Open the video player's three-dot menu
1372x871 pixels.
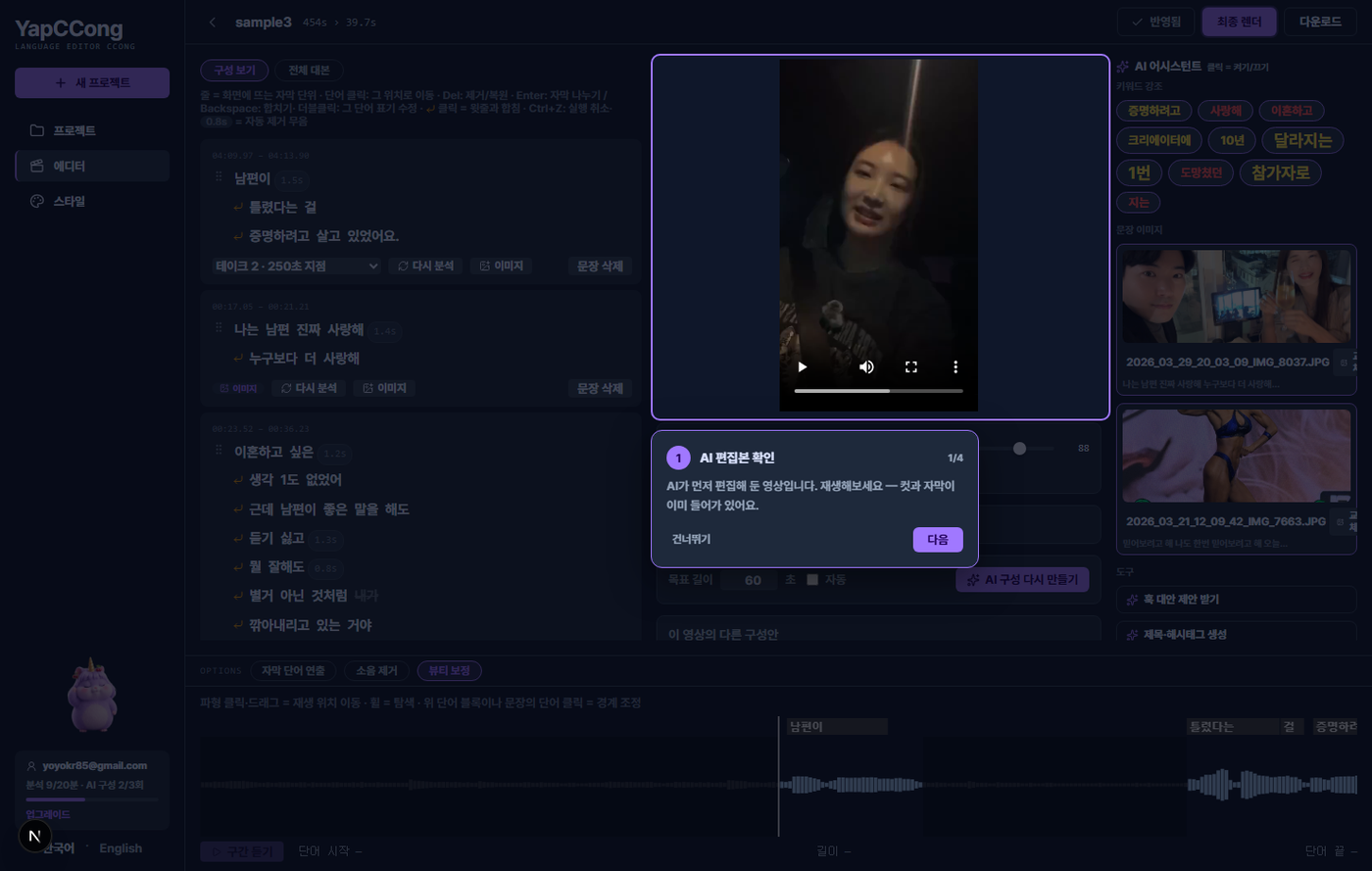pos(955,366)
